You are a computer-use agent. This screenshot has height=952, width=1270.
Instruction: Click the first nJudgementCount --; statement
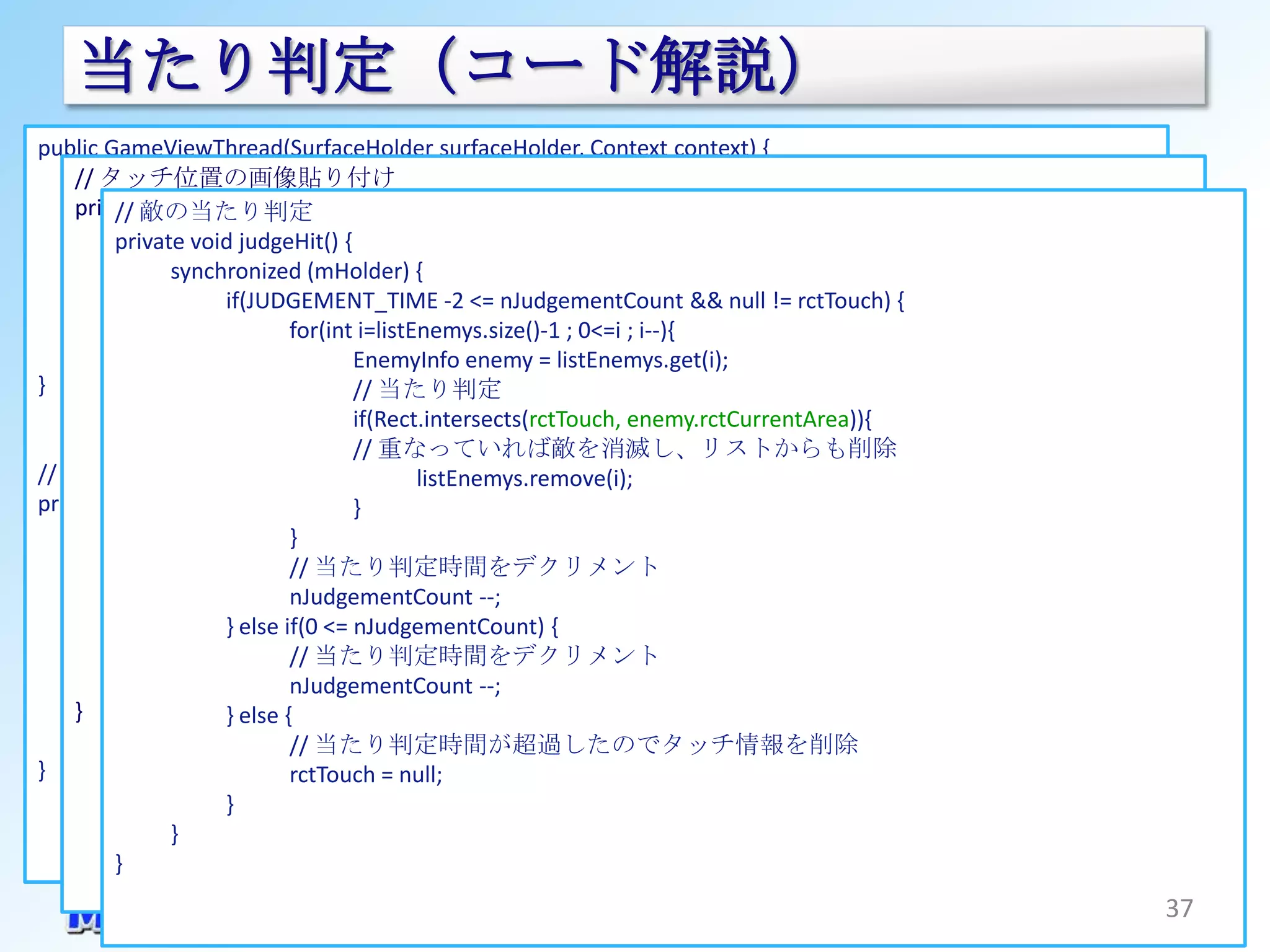click(395, 597)
